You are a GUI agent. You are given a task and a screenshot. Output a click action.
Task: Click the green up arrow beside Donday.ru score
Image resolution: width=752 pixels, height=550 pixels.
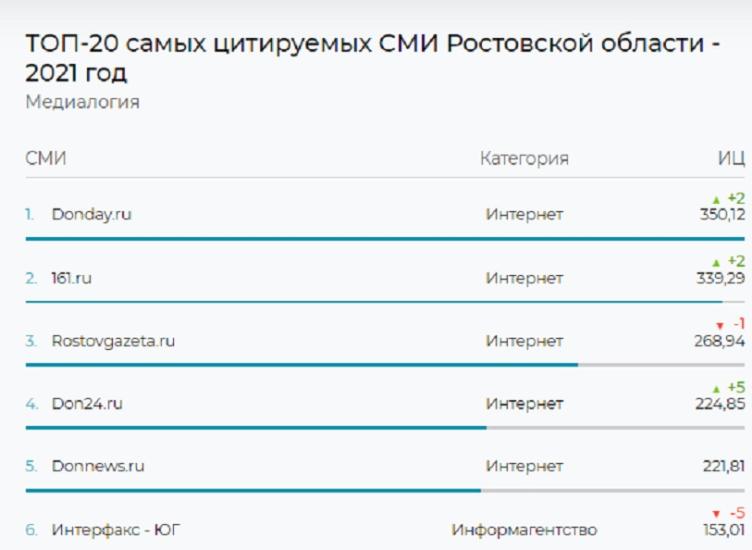(x=716, y=200)
